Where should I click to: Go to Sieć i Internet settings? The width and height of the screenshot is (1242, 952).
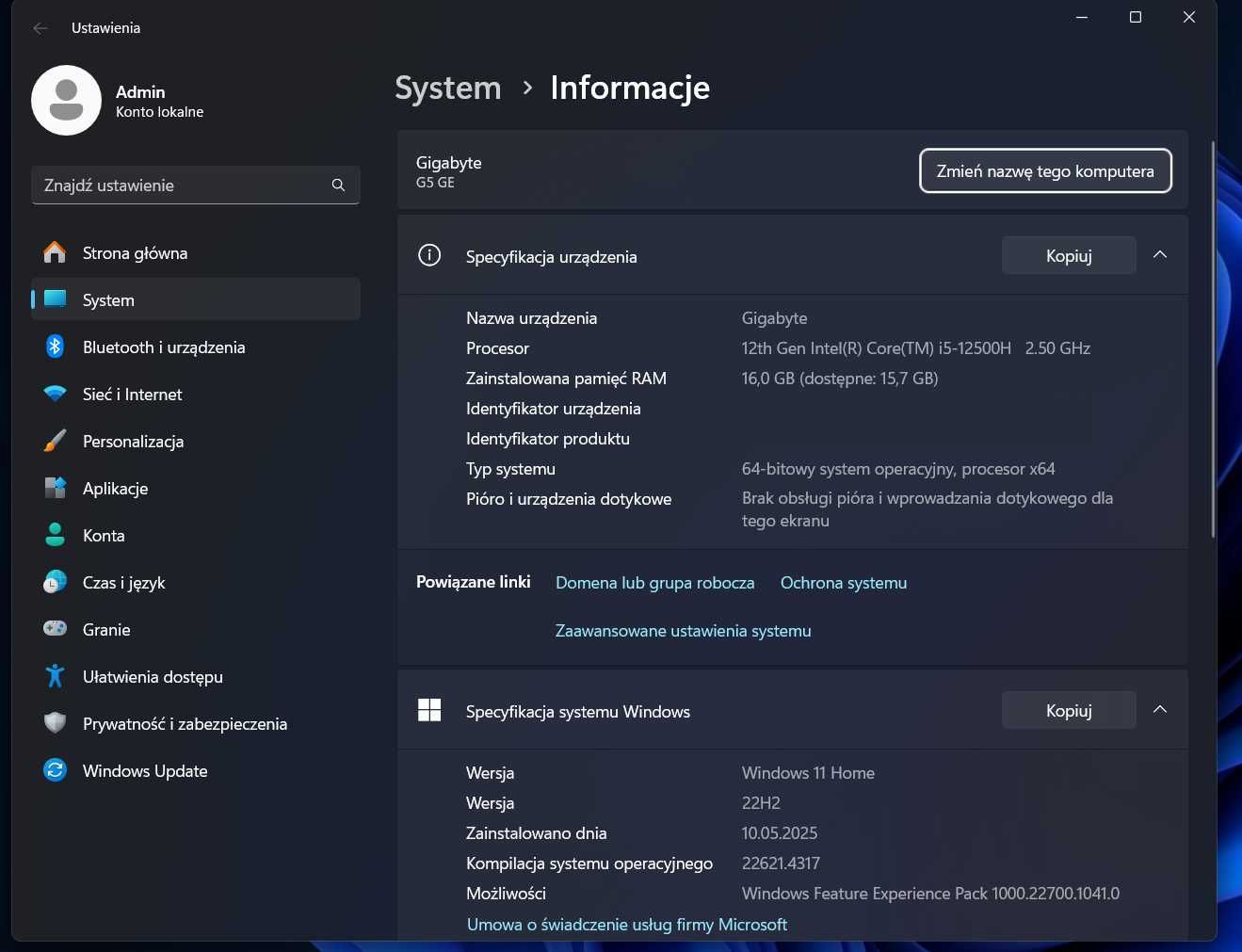(196, 395)
